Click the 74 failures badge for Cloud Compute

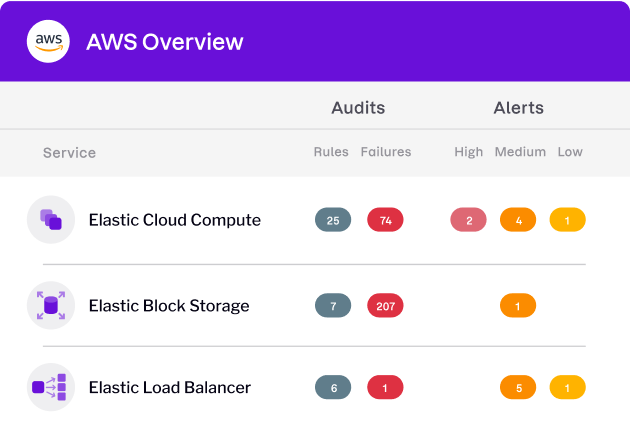pos(385,220)
